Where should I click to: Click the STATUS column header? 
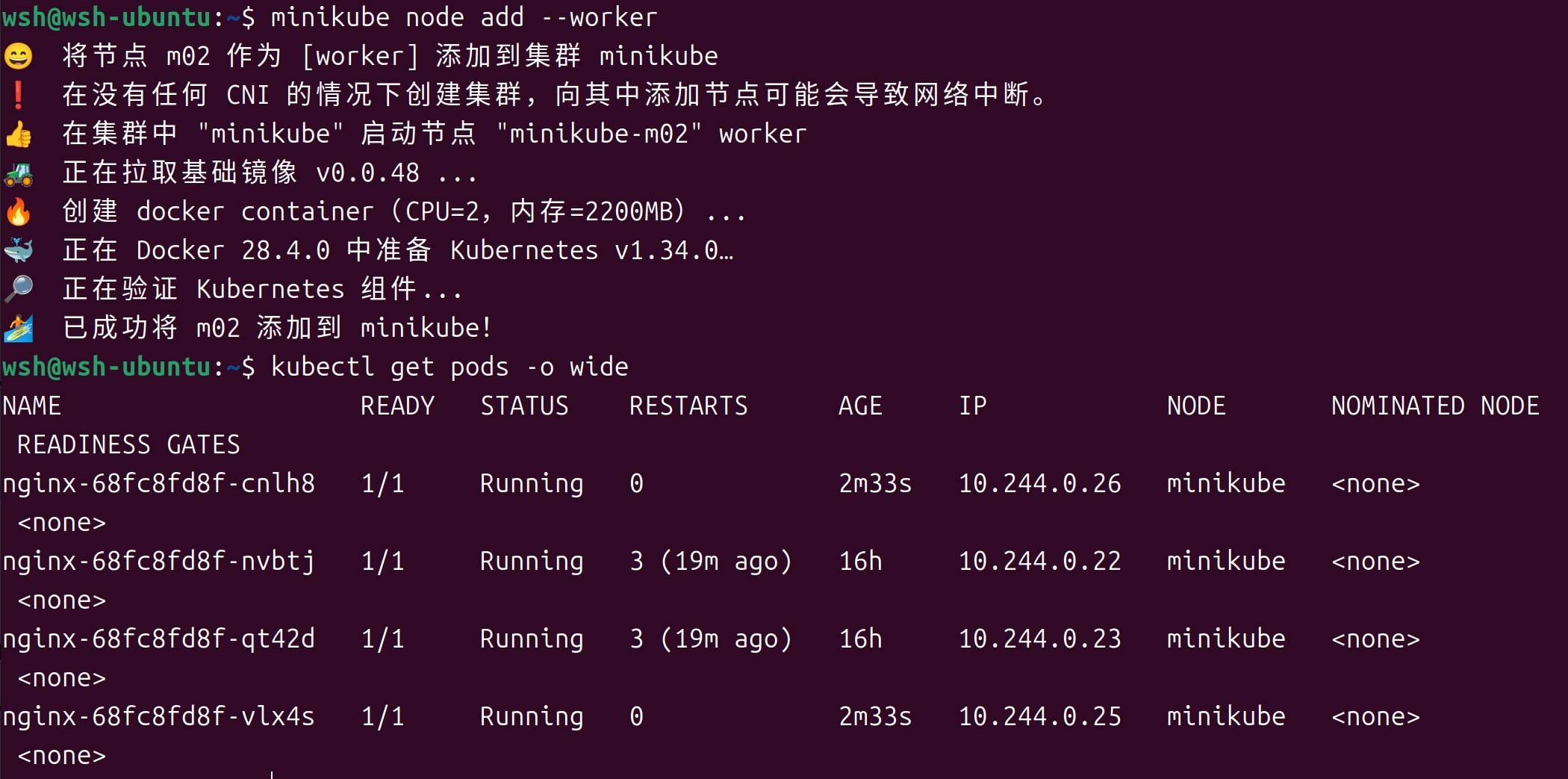[x=524, y=406]
